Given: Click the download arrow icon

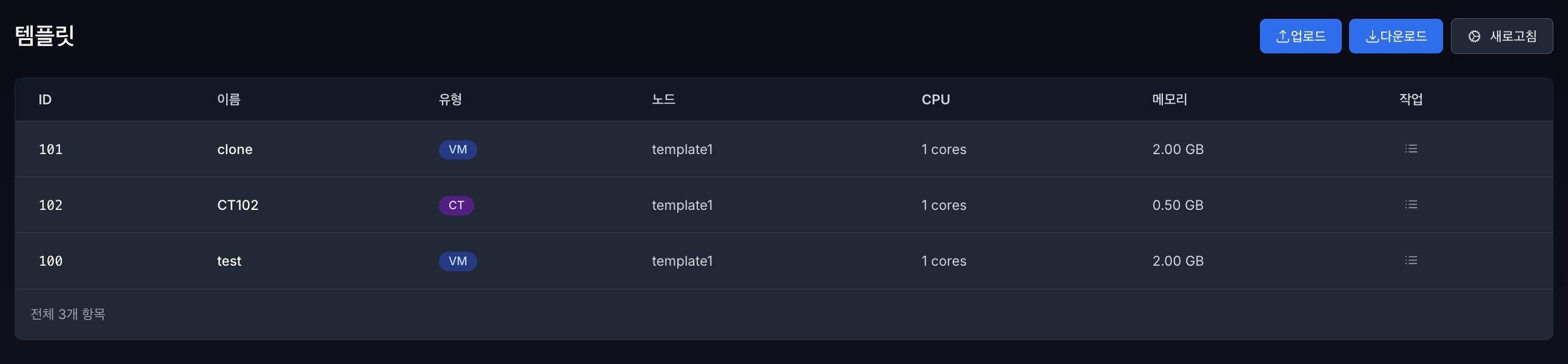Looking at the screenshot, I should tap(1372, 36).
